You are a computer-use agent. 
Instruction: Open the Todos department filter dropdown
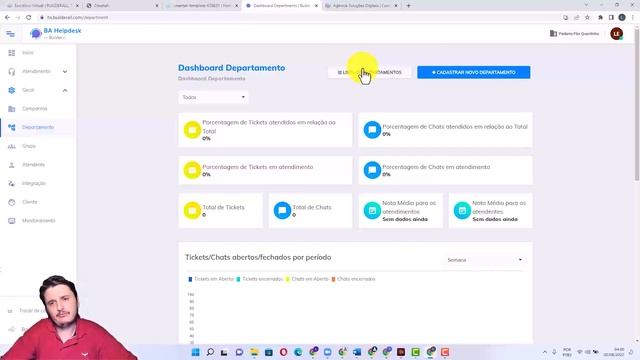213,97
